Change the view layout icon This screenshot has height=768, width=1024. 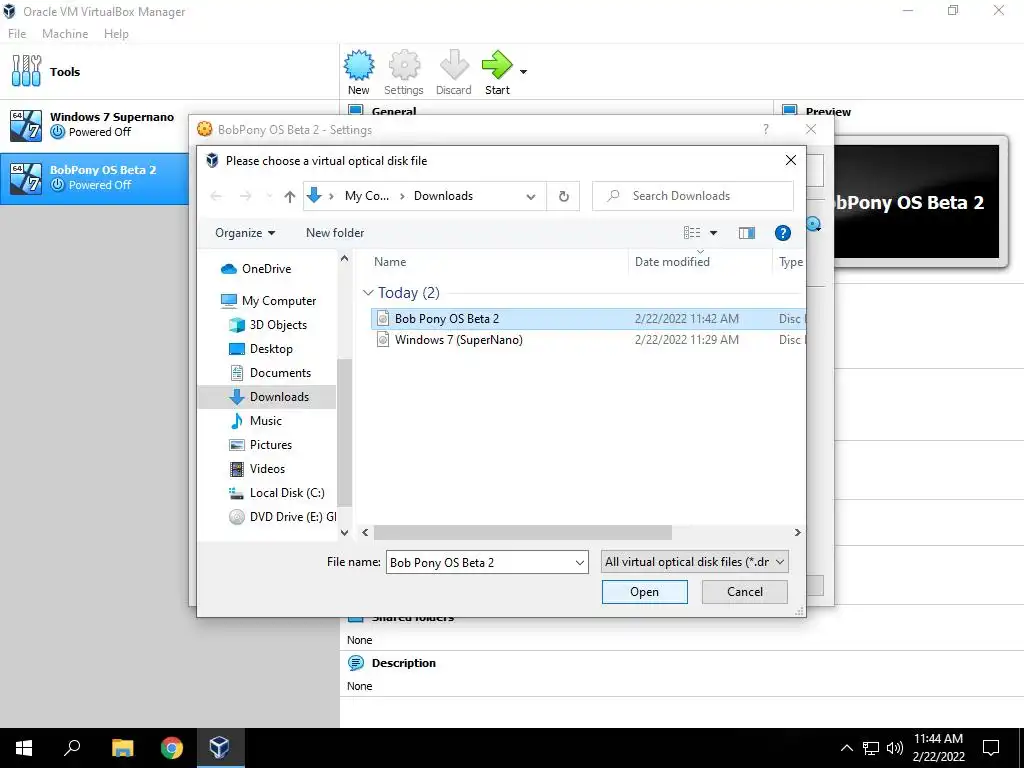point(692,232)
